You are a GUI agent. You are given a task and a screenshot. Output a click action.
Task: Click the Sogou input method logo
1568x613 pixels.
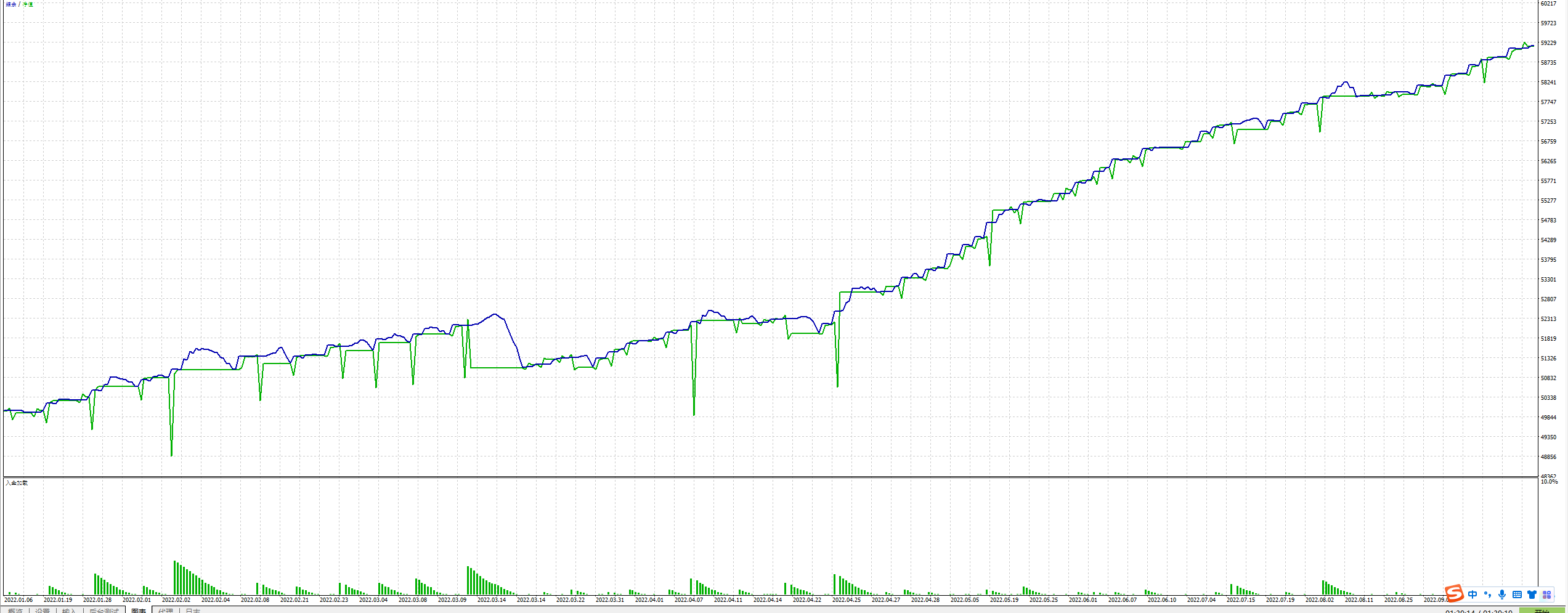click(1454, 593)
